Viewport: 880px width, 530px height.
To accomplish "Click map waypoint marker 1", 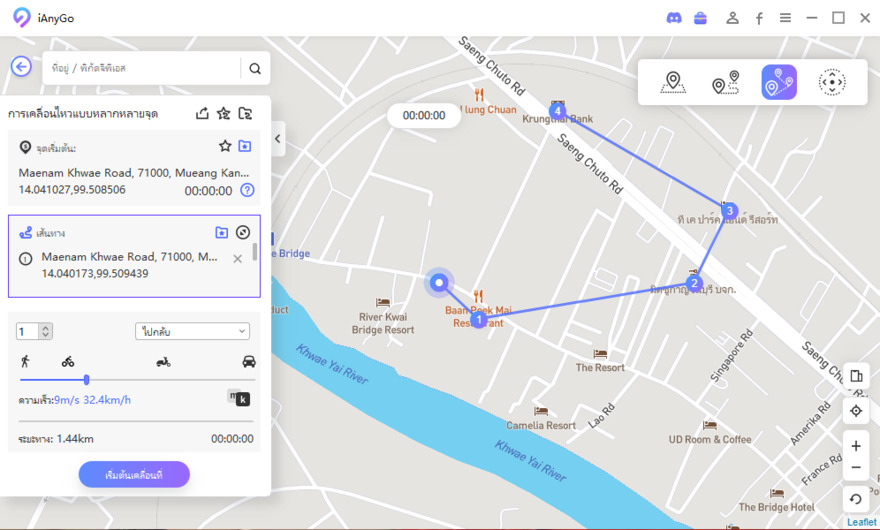I will 478,320.
